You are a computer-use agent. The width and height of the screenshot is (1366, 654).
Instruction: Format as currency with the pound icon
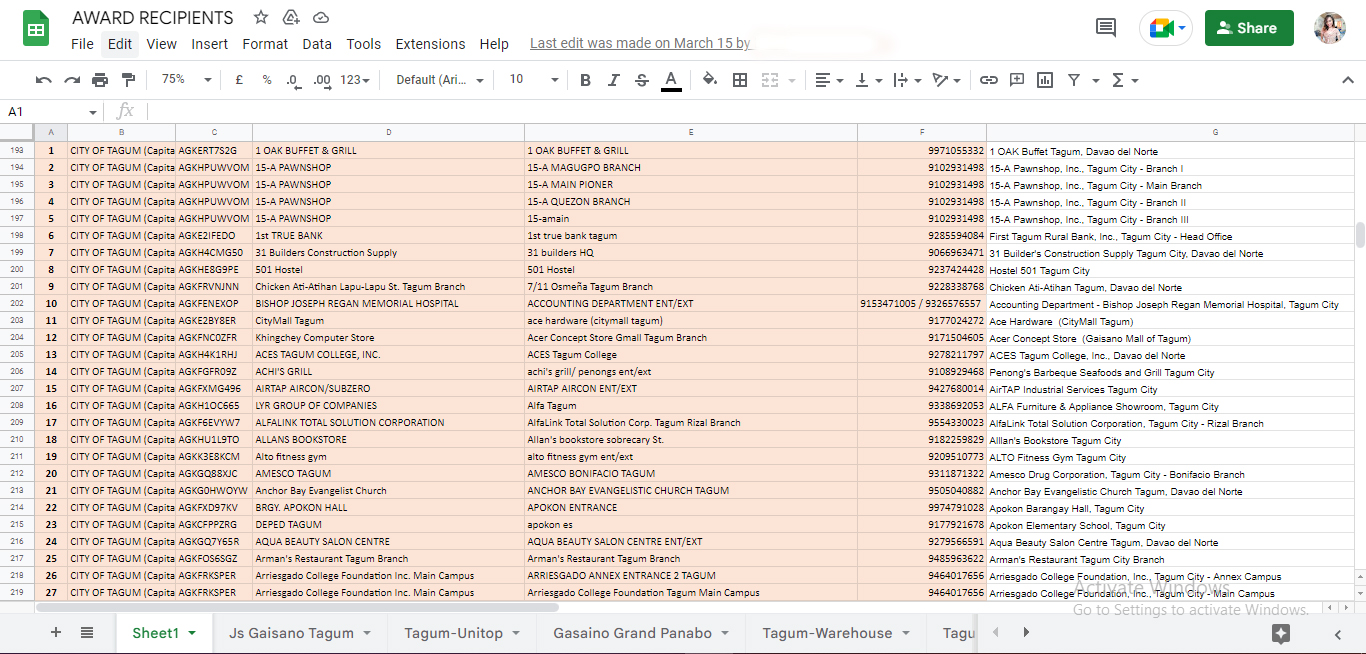[239, 80]
